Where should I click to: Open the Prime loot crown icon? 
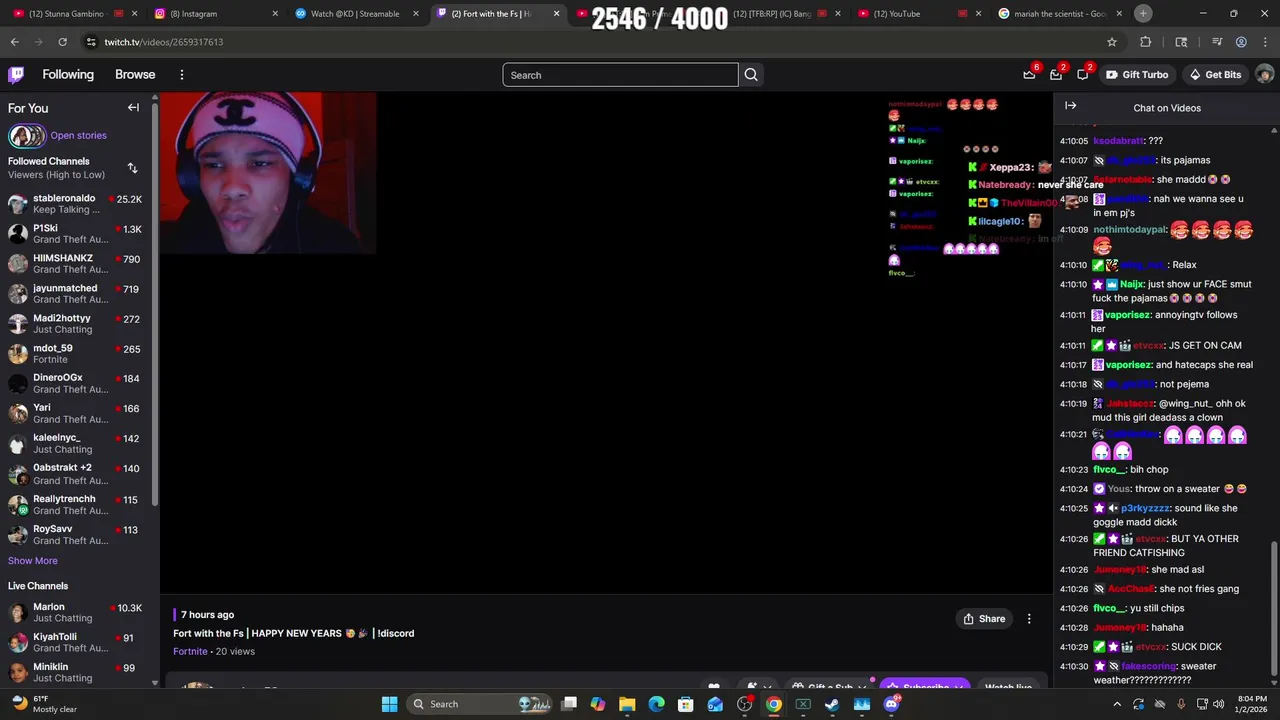click(x=1029, y=75)
